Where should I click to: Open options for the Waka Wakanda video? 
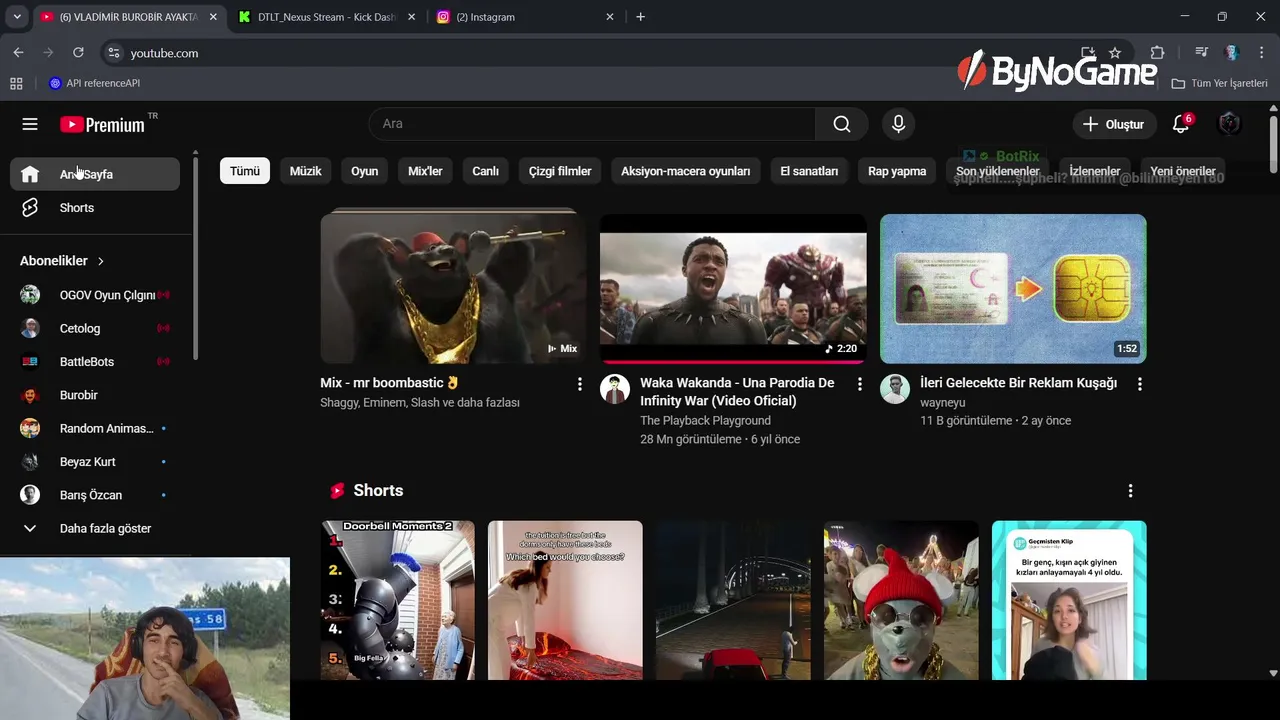point(859,384)
